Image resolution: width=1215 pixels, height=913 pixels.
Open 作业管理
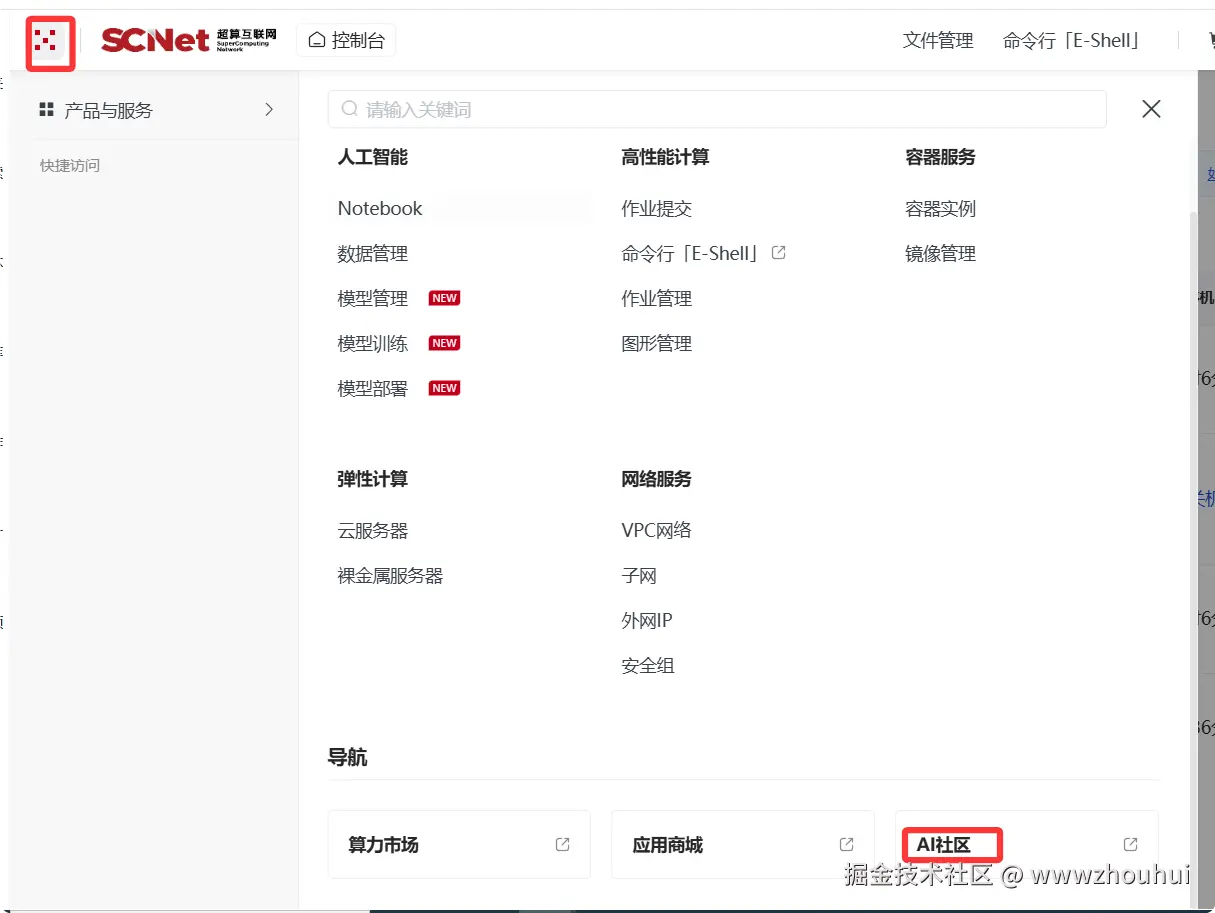656,298
